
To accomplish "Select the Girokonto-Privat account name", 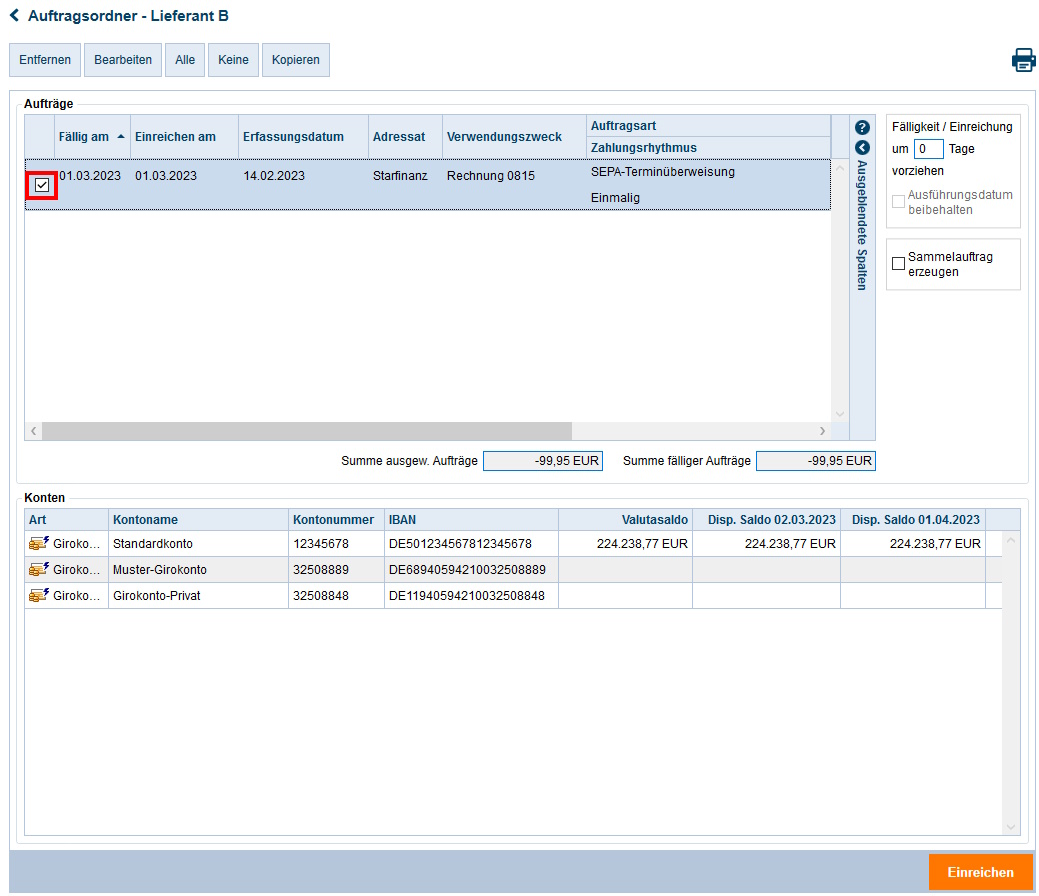I will 157,595.
